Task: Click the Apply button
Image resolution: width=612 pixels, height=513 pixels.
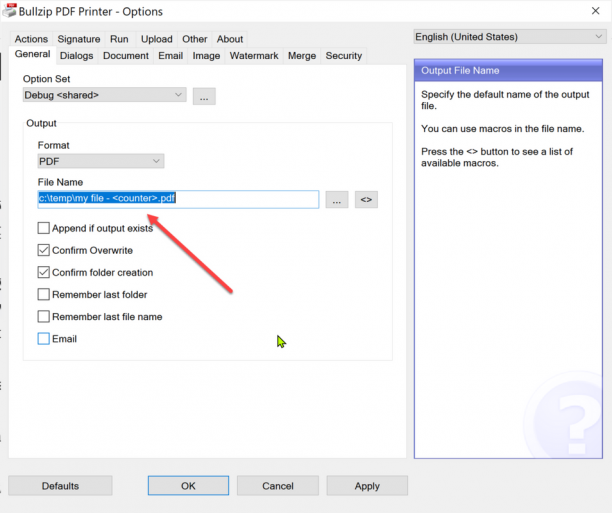Action: pos(367,486)
